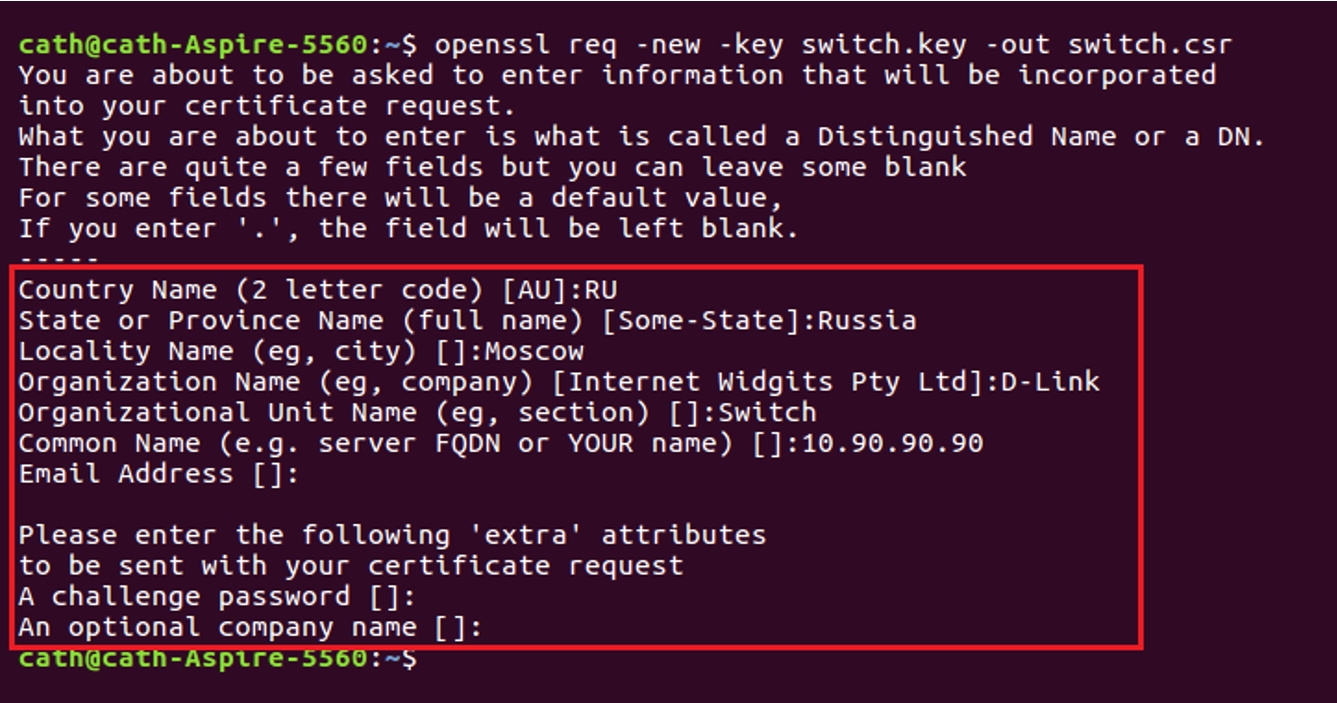Click the Distinguished Name explanation line
1337x703 pixels.
click(641, 137)
